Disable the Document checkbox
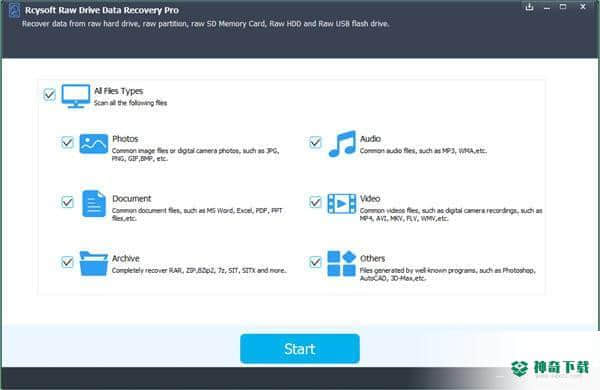The image size is (600, 390). pyautogui.click(x=67, y=202)
